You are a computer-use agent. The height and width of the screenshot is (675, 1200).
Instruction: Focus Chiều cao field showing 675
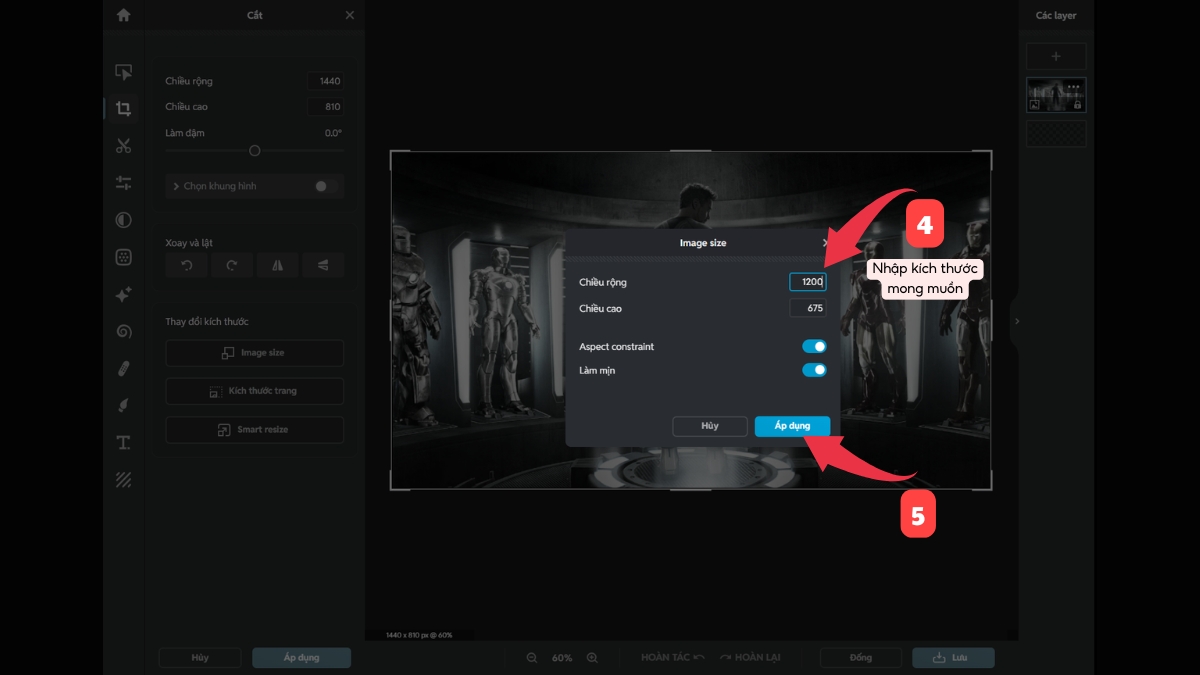[x=808, y=309]
